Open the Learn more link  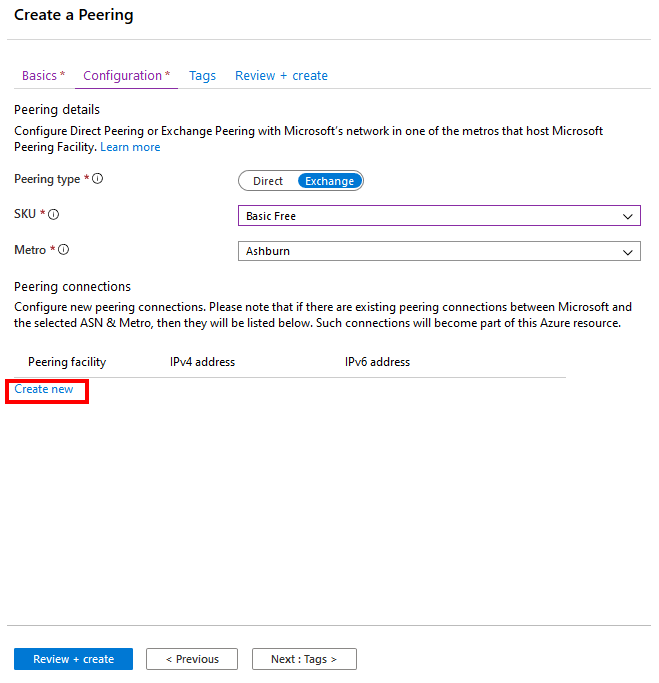(130, 147)
